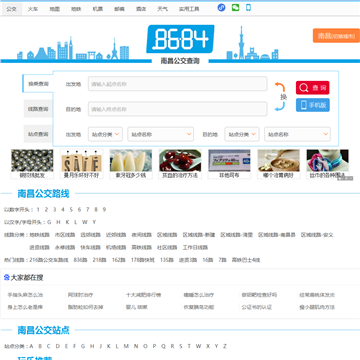Open the 机票 tab in top navigation
This screenshot has width=360, height=360.
98,9
